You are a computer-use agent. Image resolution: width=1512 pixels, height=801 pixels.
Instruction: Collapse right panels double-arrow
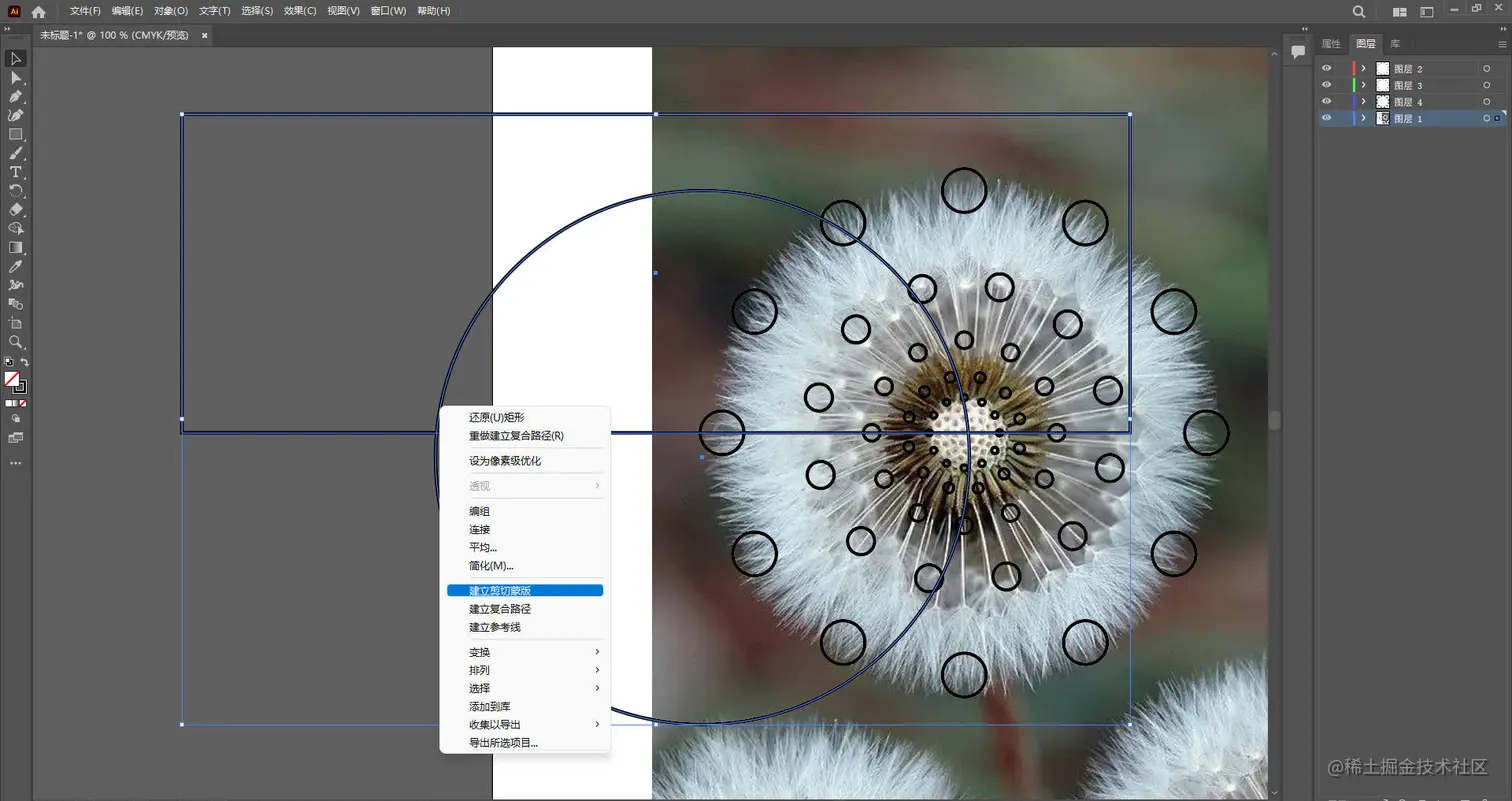point(1504,29)
